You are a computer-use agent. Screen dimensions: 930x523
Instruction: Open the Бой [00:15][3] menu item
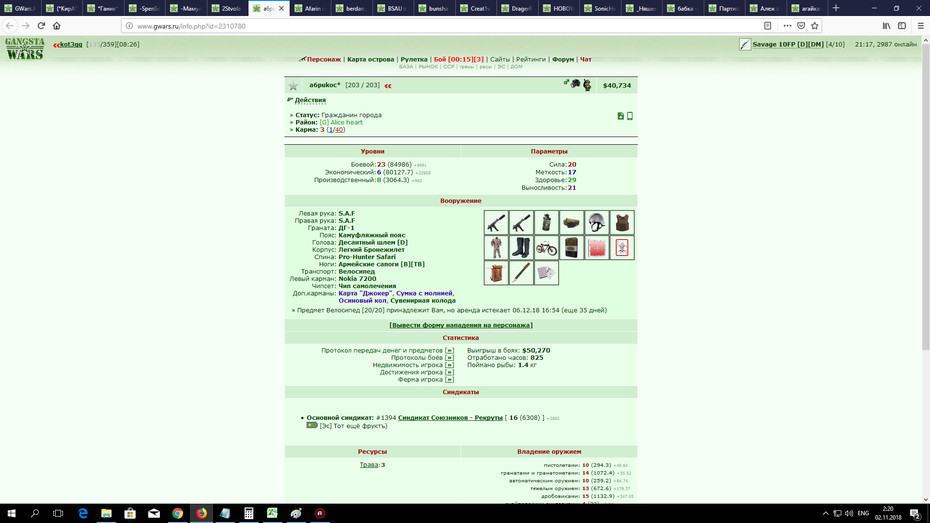458,59
